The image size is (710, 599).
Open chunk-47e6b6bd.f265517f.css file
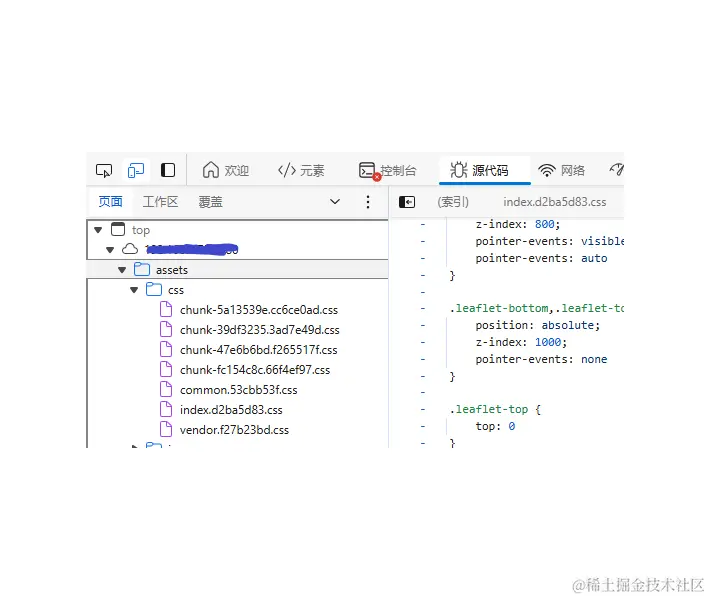point(259,350)
